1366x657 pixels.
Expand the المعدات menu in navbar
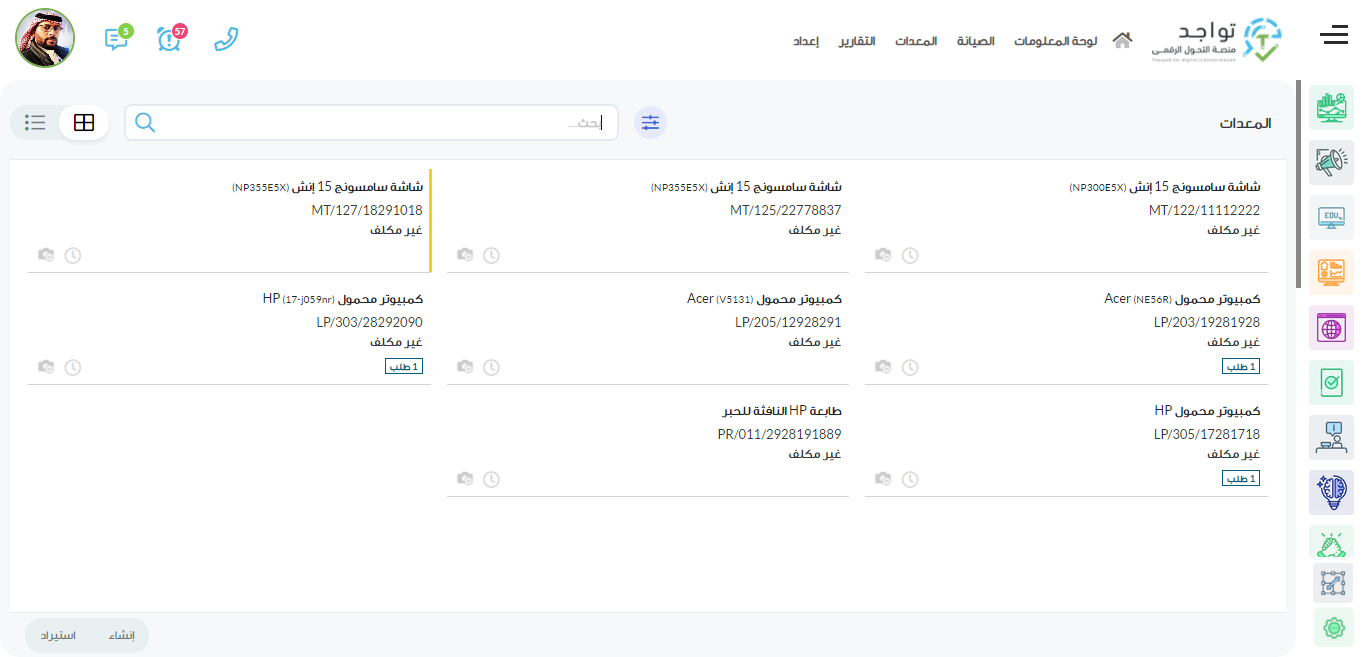pos(915,41)
